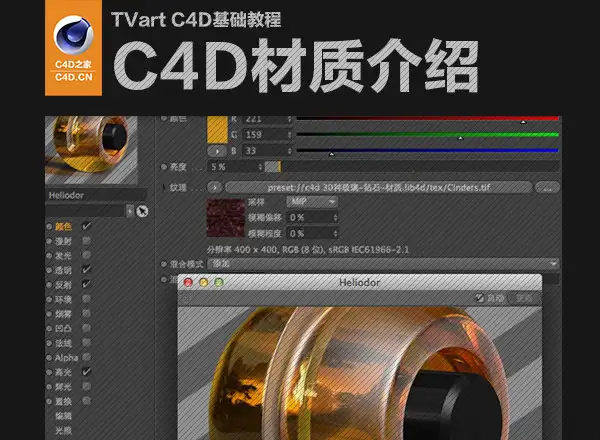Enable the 辉光 channel checkbox

coord(86,386)
